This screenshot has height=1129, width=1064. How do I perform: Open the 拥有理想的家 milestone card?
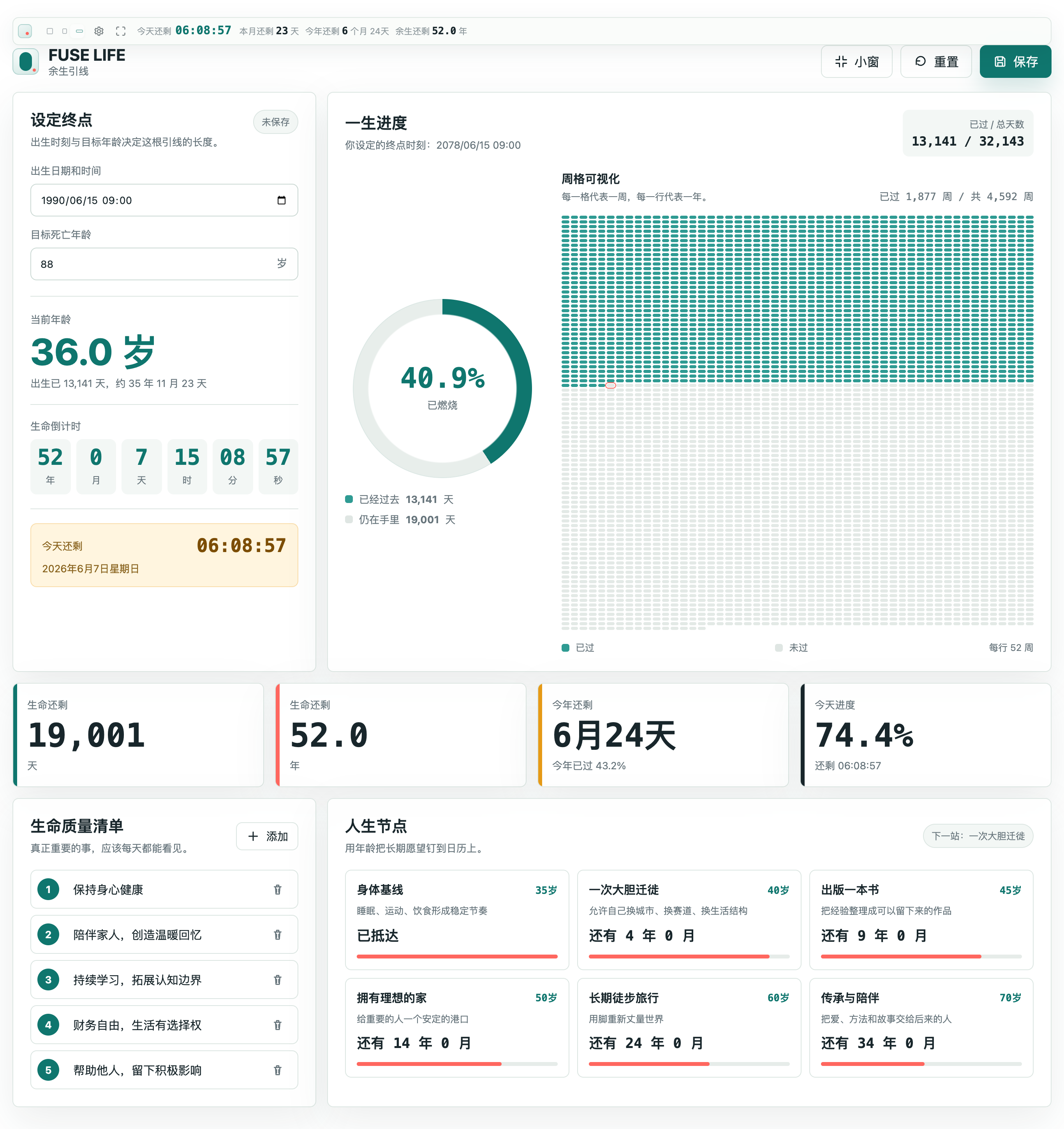tap(457, 1027)
